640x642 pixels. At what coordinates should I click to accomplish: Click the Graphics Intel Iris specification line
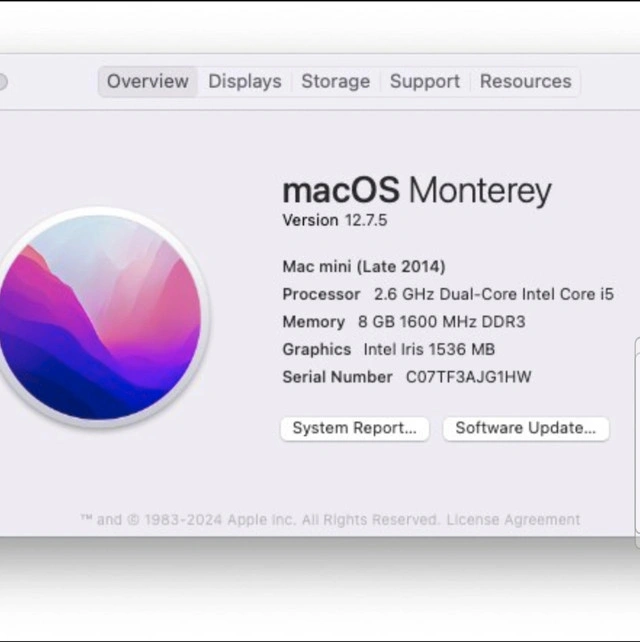pos(388,349)
